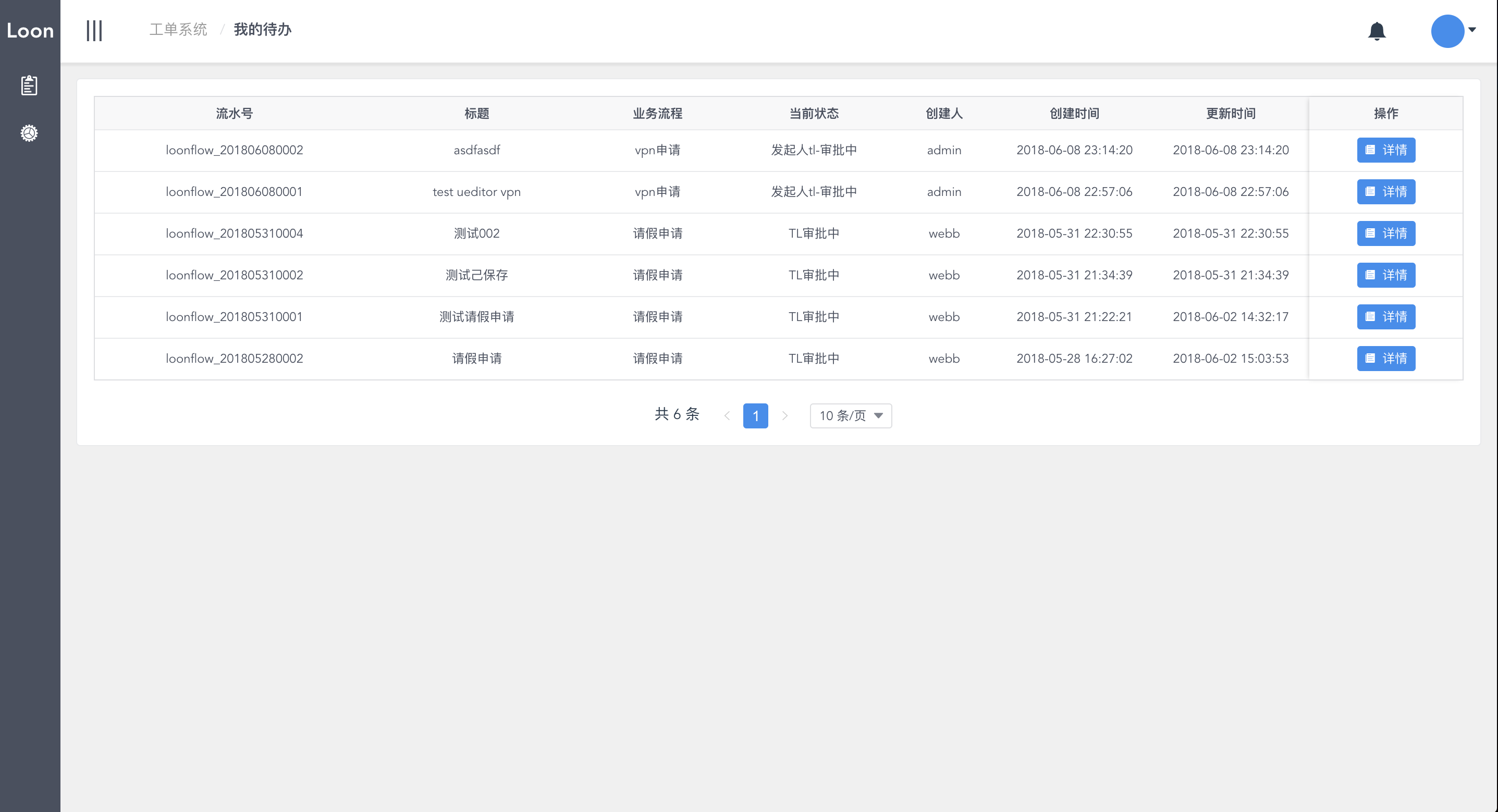Viewport: 1498px width, 812px height.
Task: Click the 创建人 column header
Action: (x=944, y=114)
